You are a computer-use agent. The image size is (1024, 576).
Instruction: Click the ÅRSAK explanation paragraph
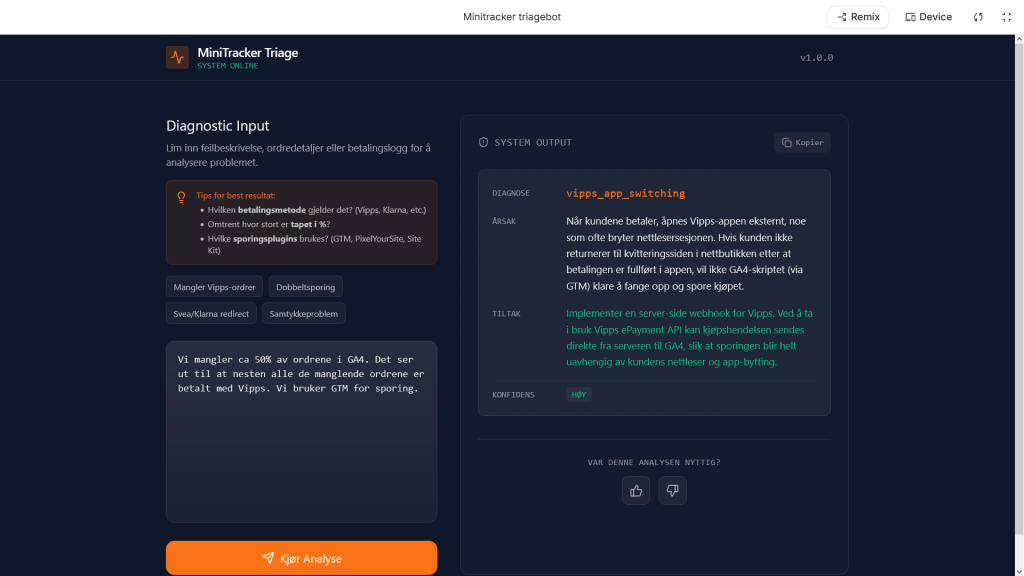point(686,253)
